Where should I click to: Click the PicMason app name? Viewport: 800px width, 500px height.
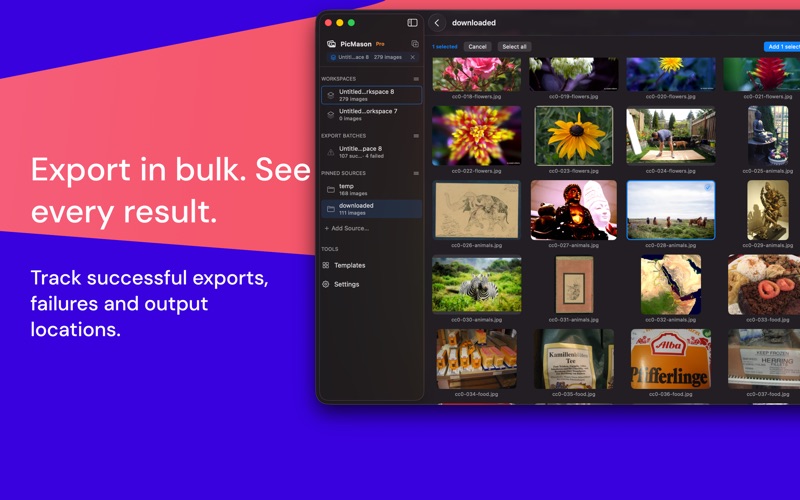point(356,44)
